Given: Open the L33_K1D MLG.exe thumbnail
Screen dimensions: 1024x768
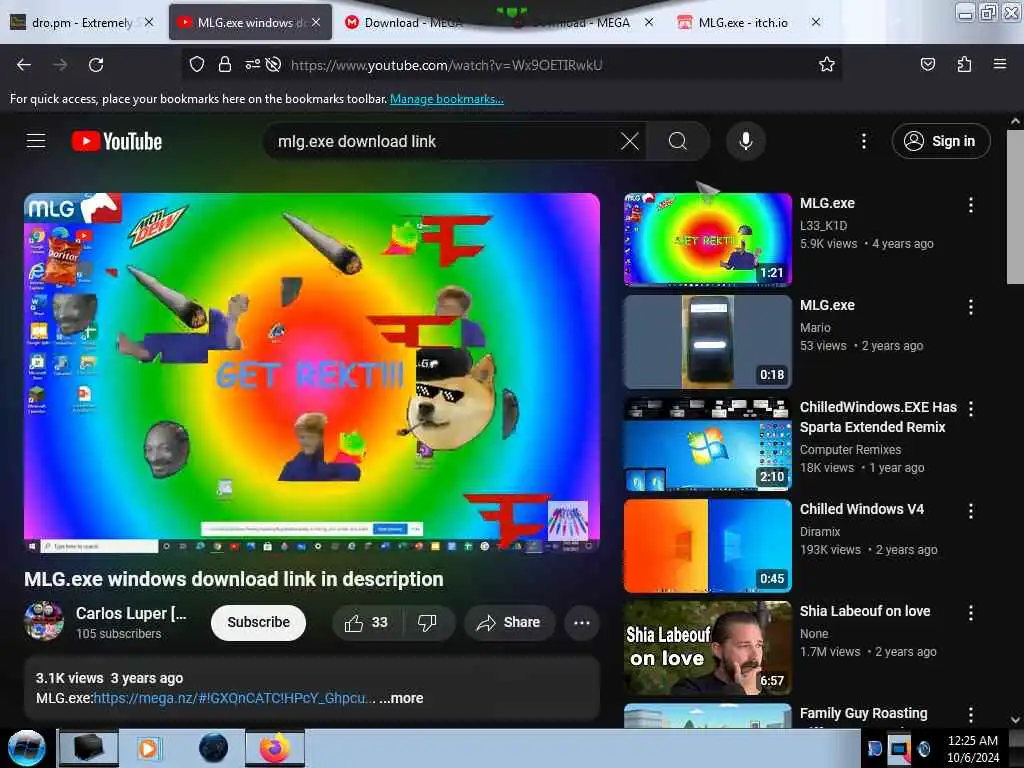Looking at the screenshot, I should click(x=707, y=240).
